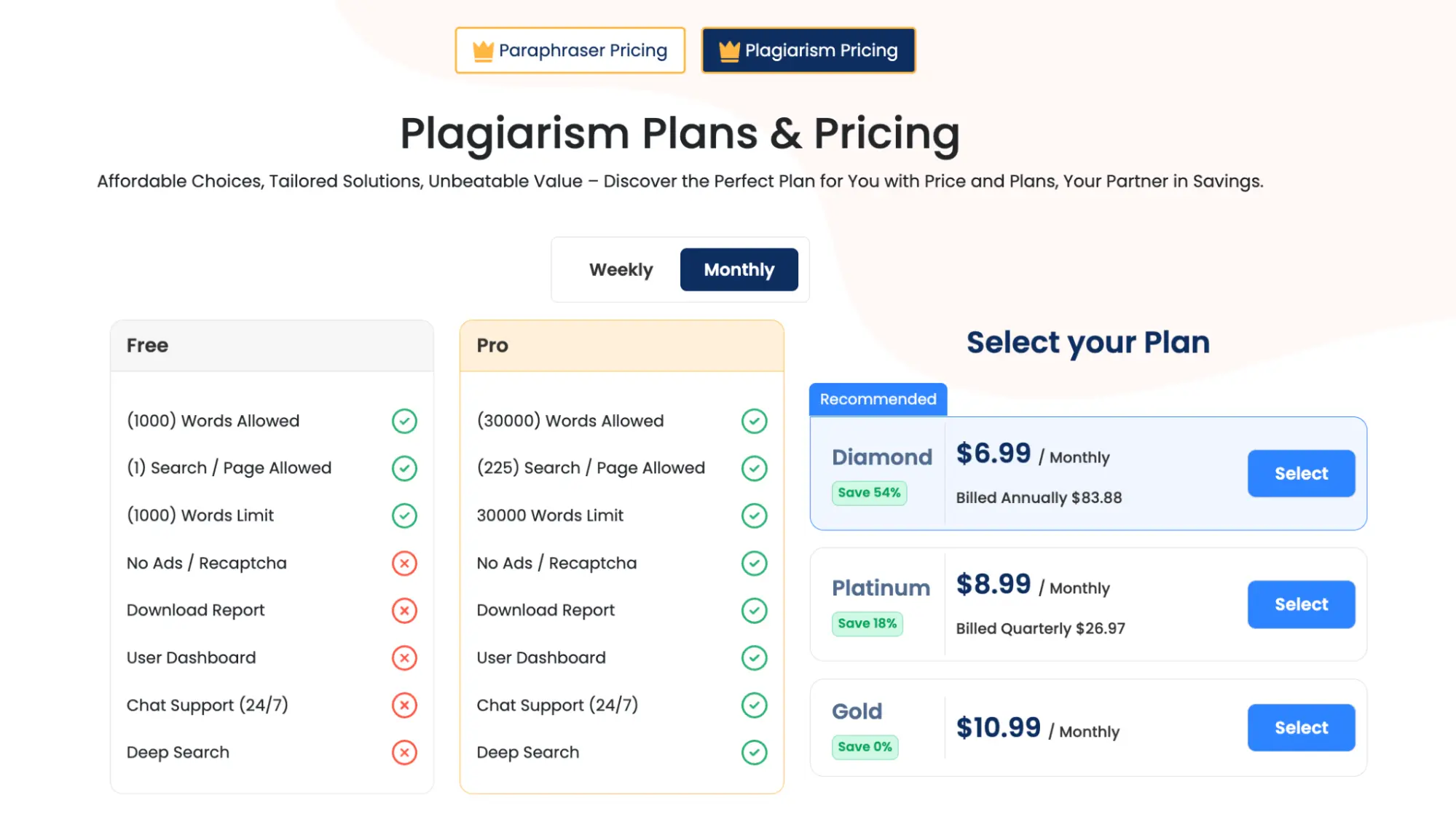This screenshot has height=830, width=1456.
Task: Select the Diamond plan
Action: (1301, 473)
